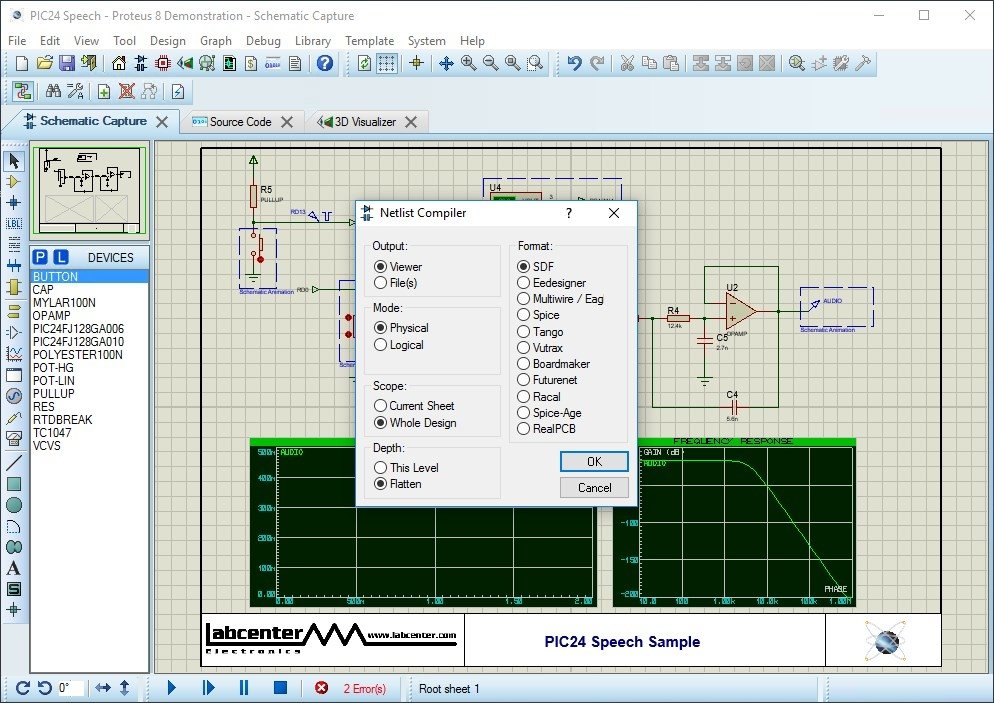Click the Undo arrow icon

(574, 63)
